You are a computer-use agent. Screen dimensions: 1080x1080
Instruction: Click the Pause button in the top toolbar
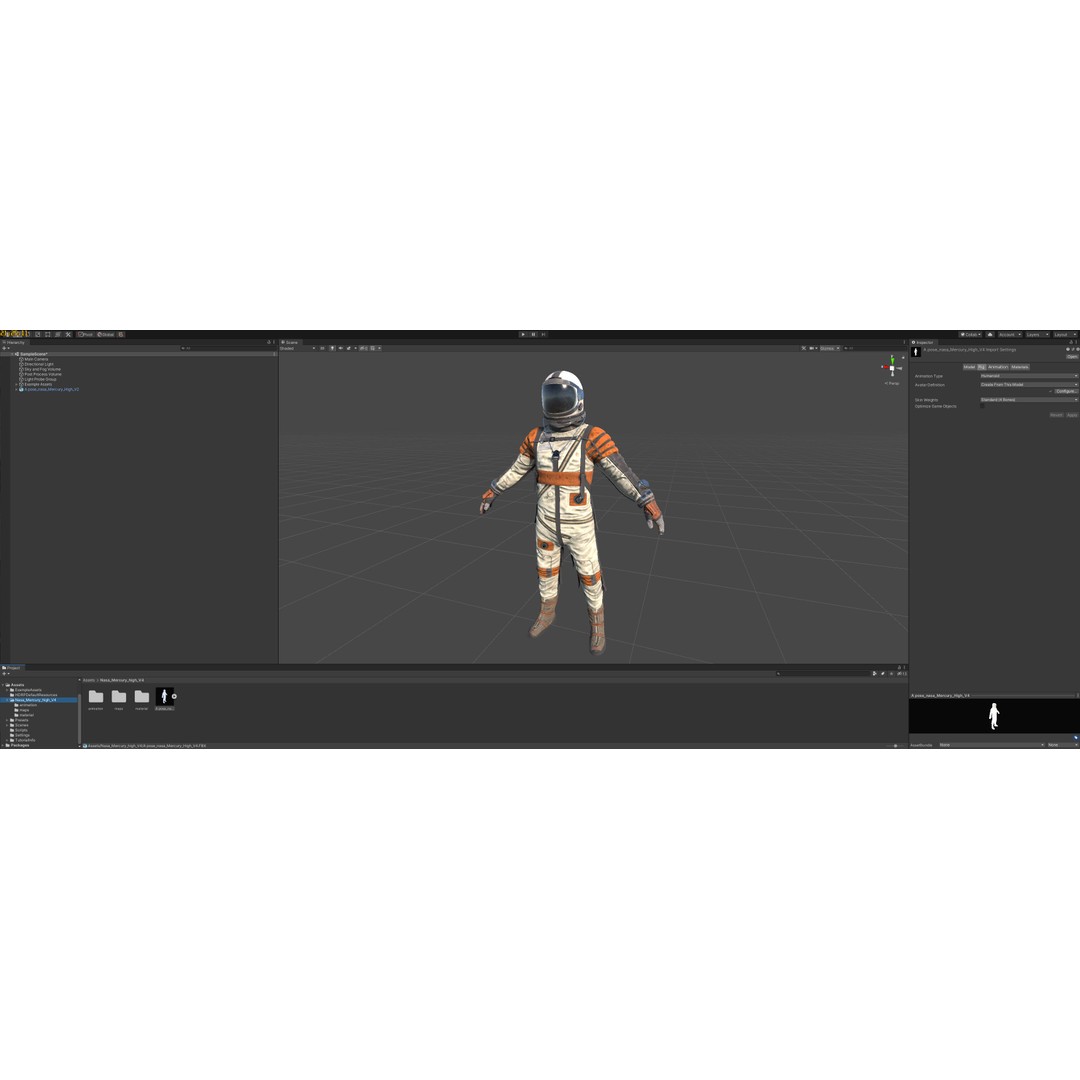[533, 334]
